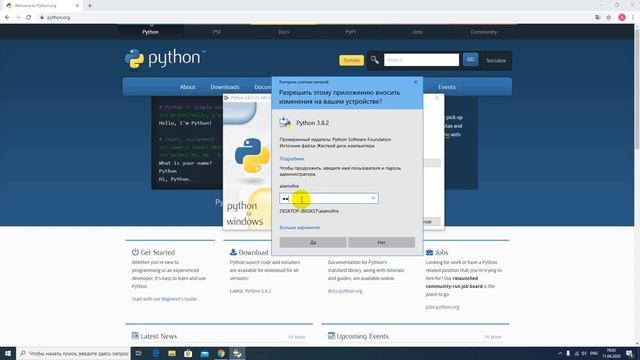Click the page vertical scrollbar
This screenshot has height=360, width=640.
[x=637, y=88]
